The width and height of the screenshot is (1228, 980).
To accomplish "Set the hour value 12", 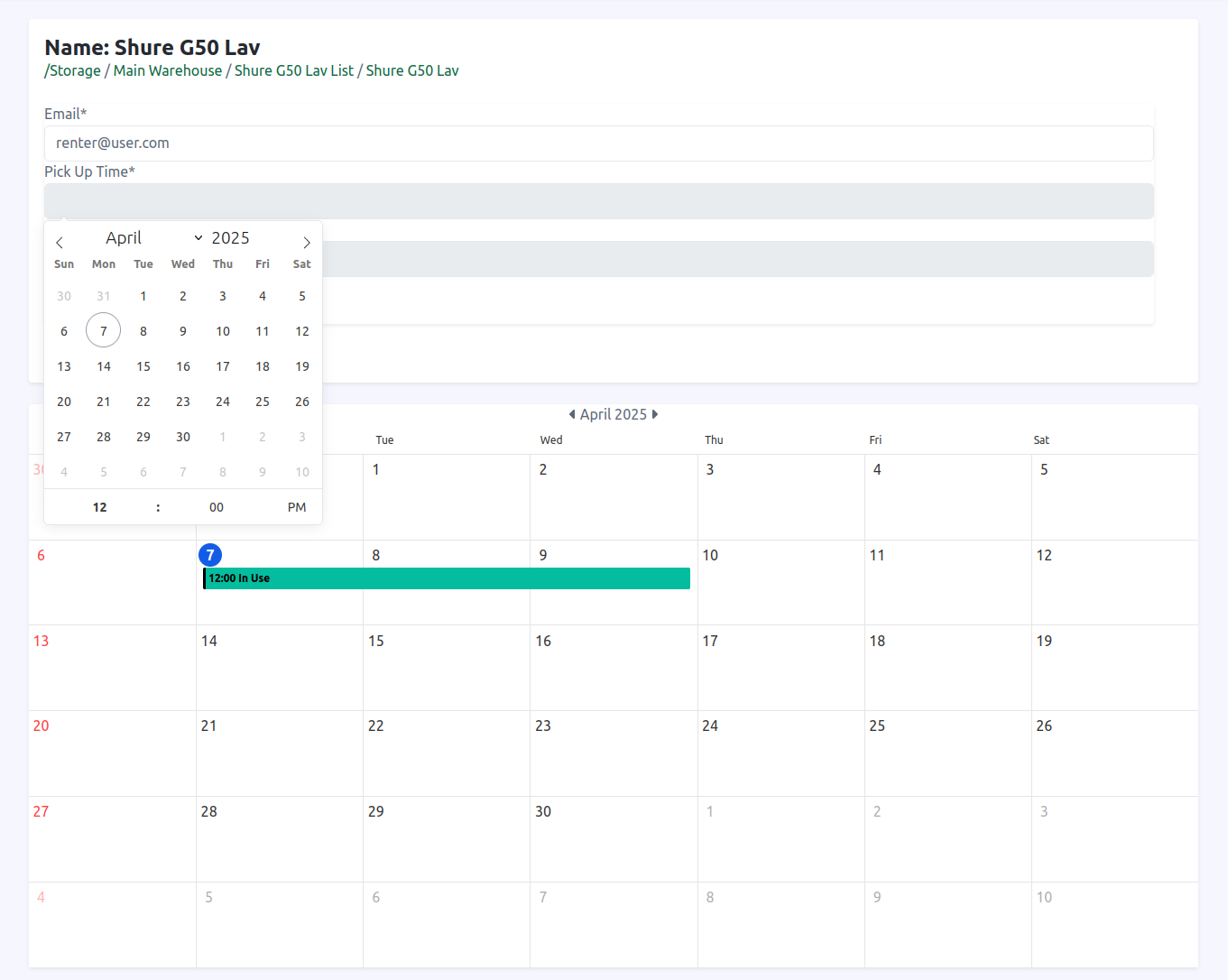I will (x=100, y=507).
